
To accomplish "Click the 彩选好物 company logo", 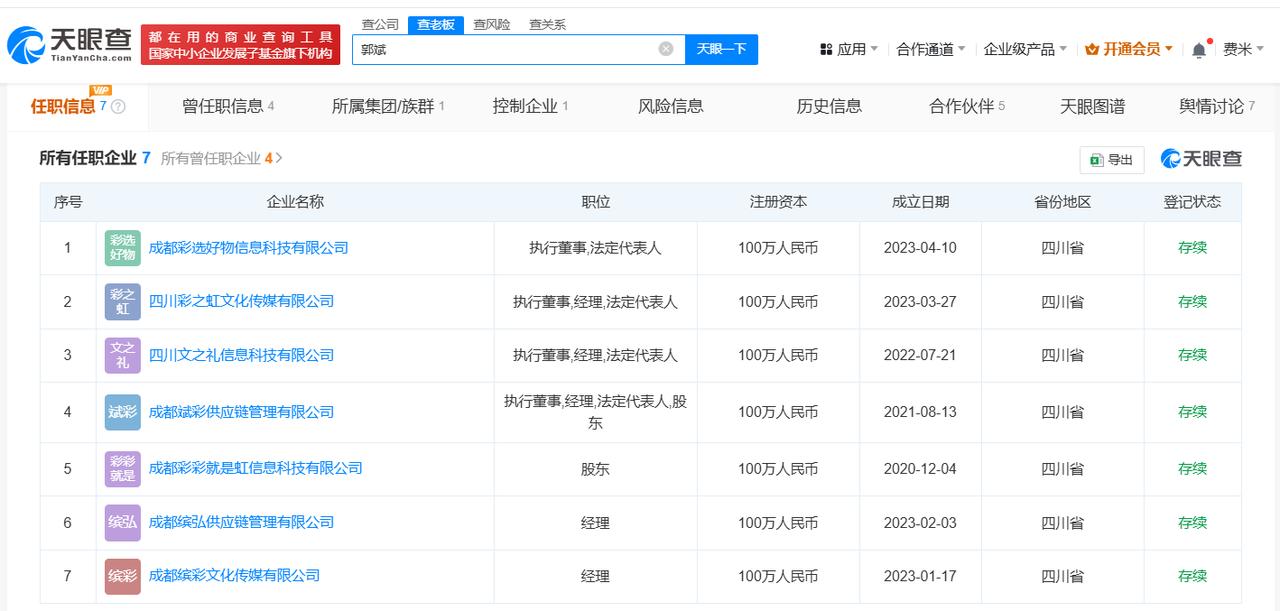I will click(122, 248).
